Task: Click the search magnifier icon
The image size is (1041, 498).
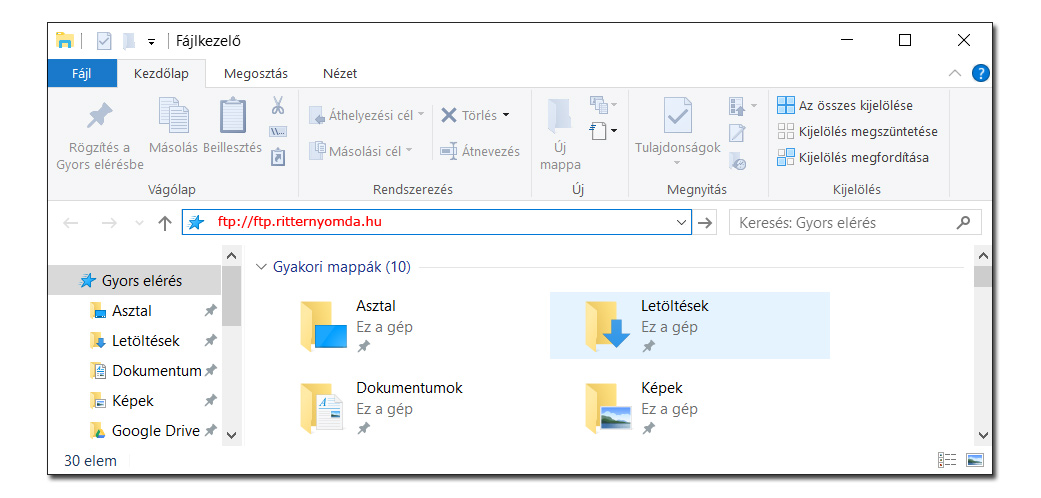Action: pos(963,222)
